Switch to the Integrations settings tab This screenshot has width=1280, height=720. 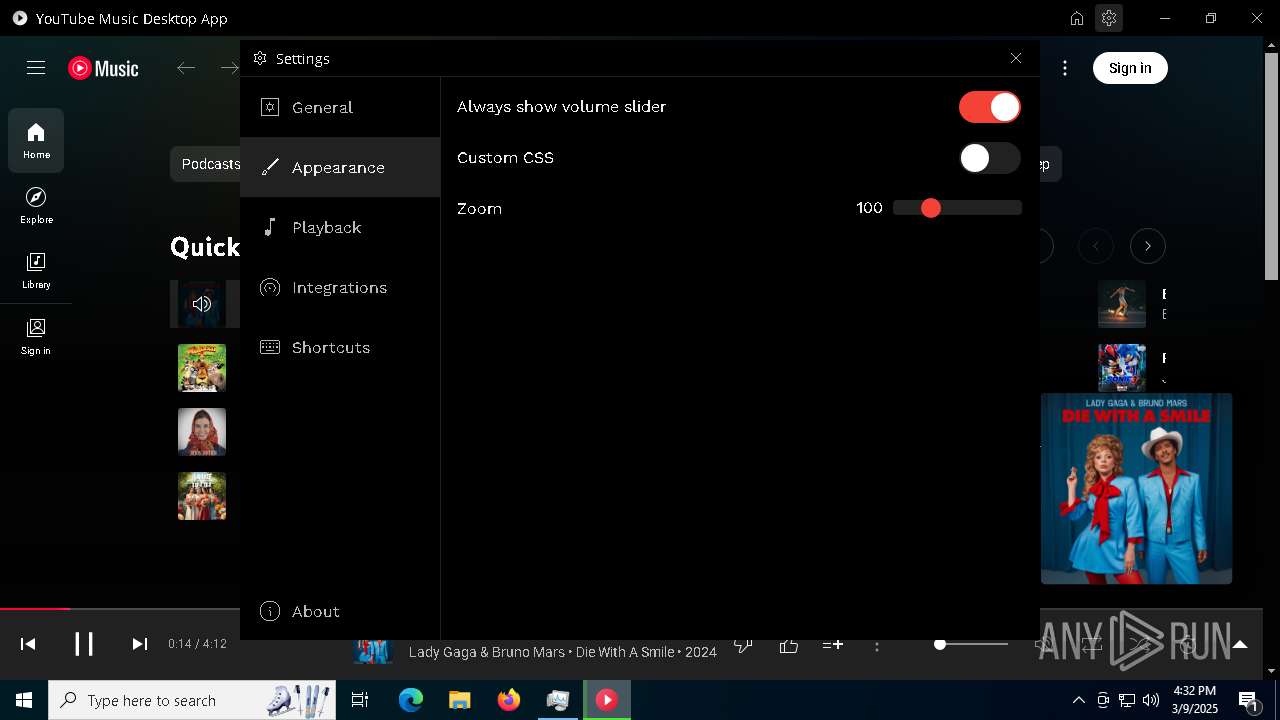coord(340,287)
